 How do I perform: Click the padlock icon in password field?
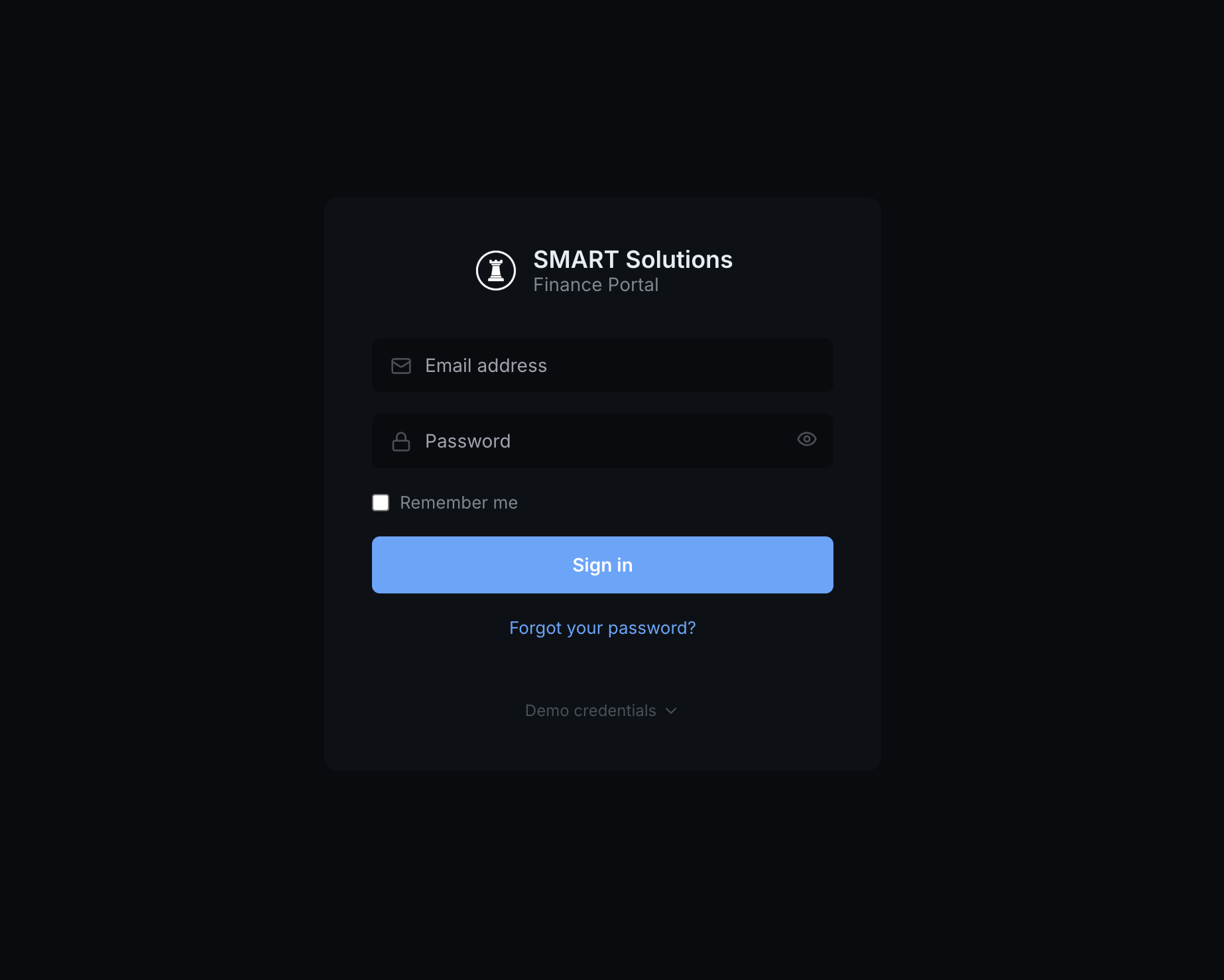(x=401, y=442)
